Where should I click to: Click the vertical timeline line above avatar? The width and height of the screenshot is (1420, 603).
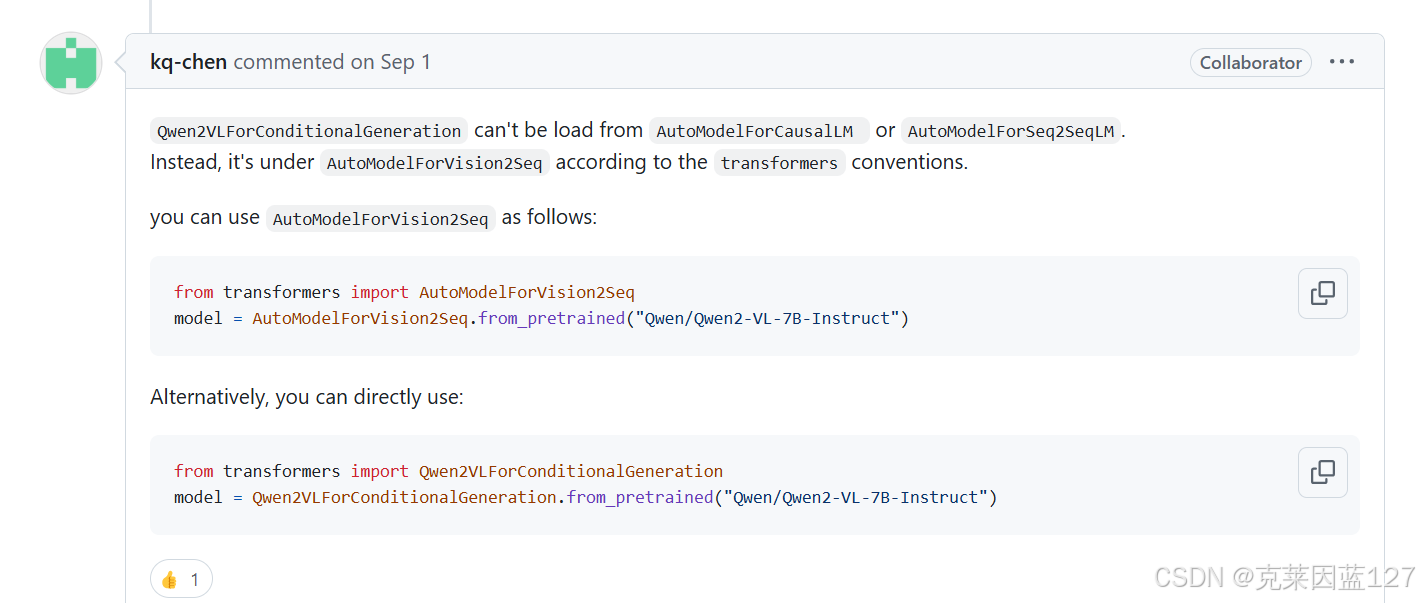click(151, 15)
